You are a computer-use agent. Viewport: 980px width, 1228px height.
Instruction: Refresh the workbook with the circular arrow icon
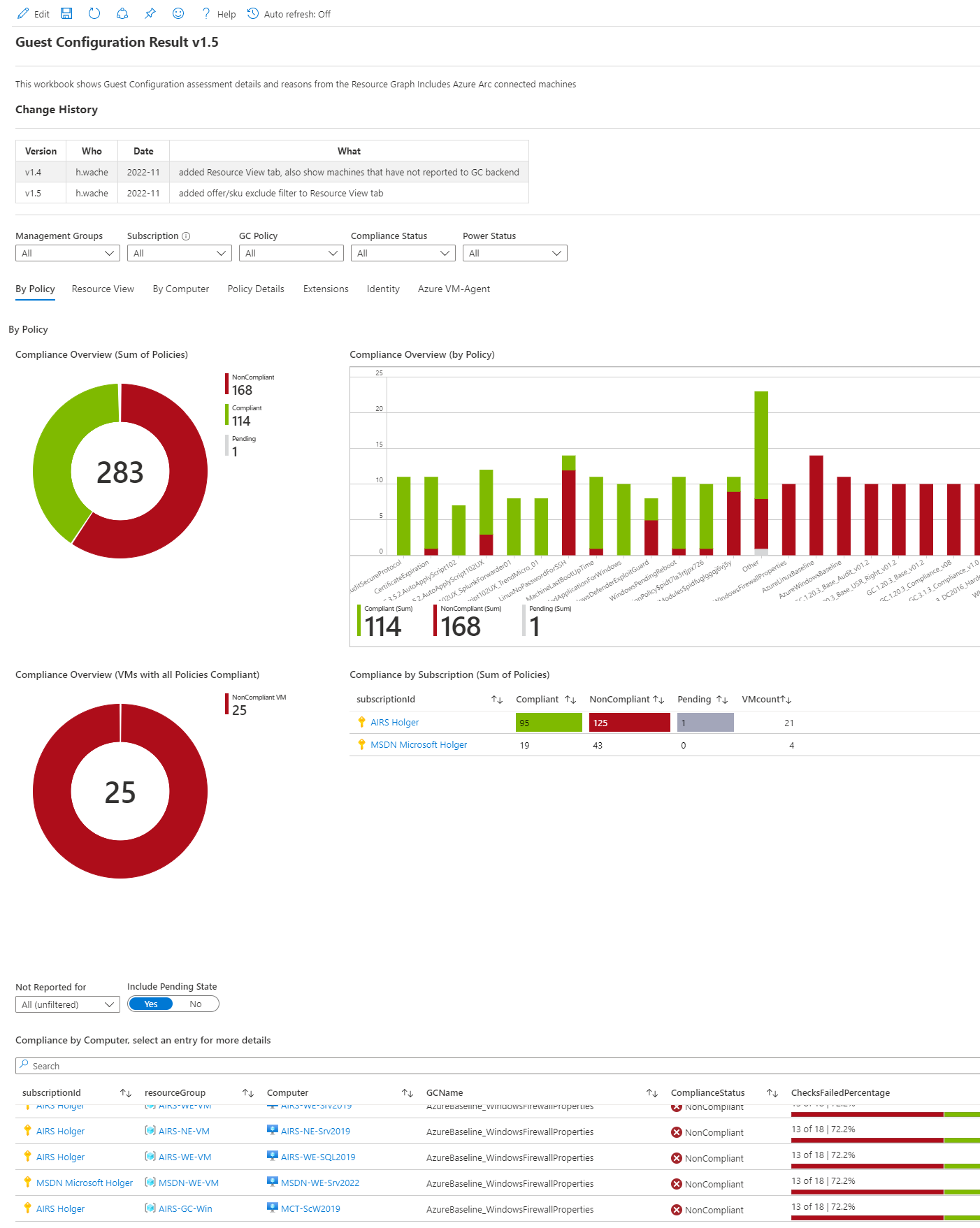[x=94, y=13]
